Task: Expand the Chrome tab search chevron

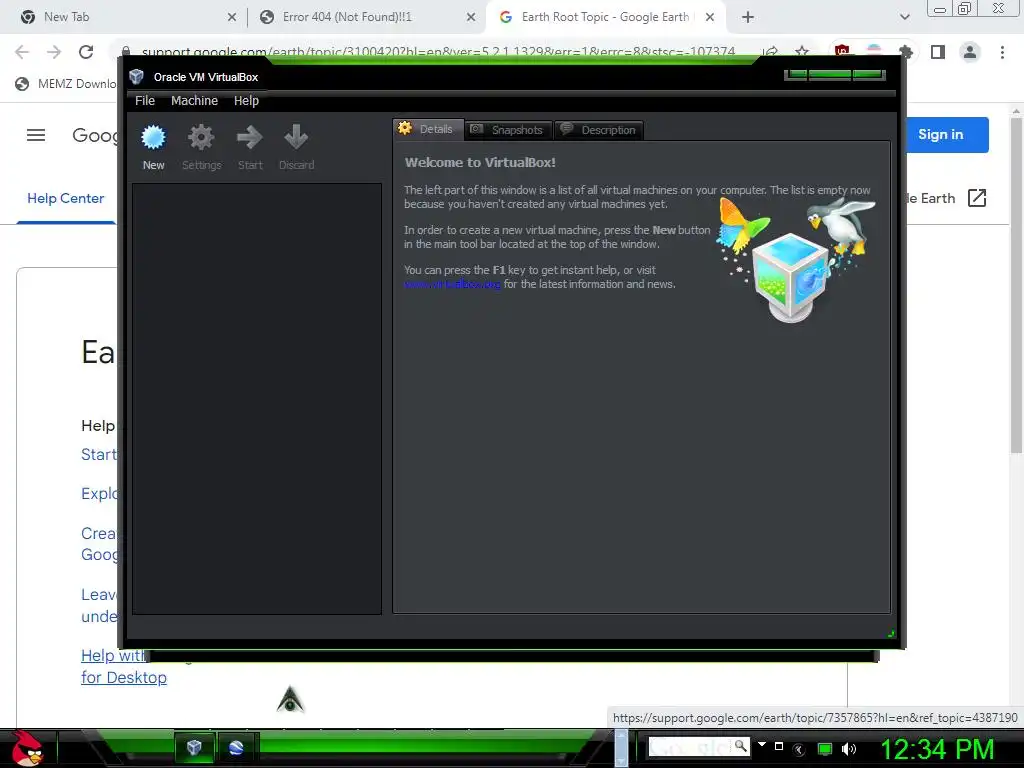Action: [x=904, y=18]
